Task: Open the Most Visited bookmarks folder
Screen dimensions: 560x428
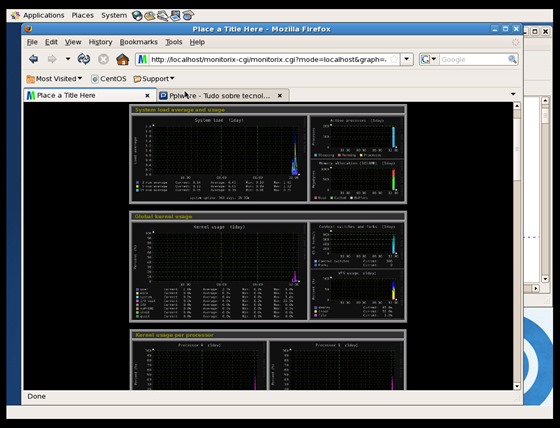Action: [54, 79]
